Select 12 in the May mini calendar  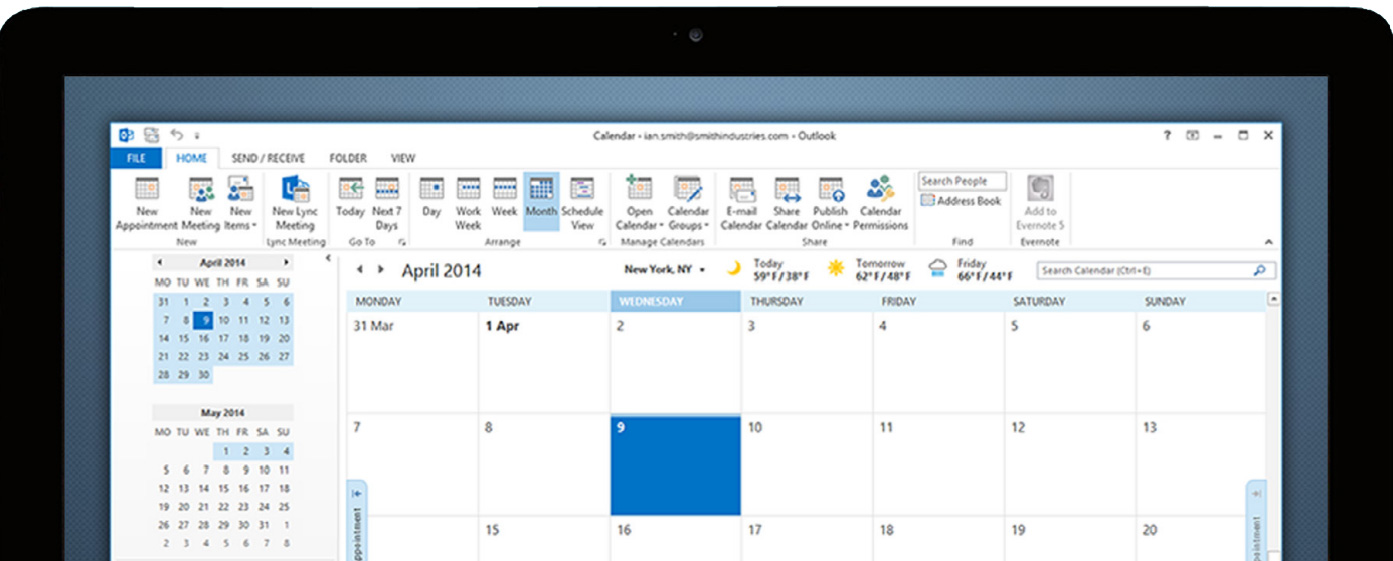click(x=164, y=488)
